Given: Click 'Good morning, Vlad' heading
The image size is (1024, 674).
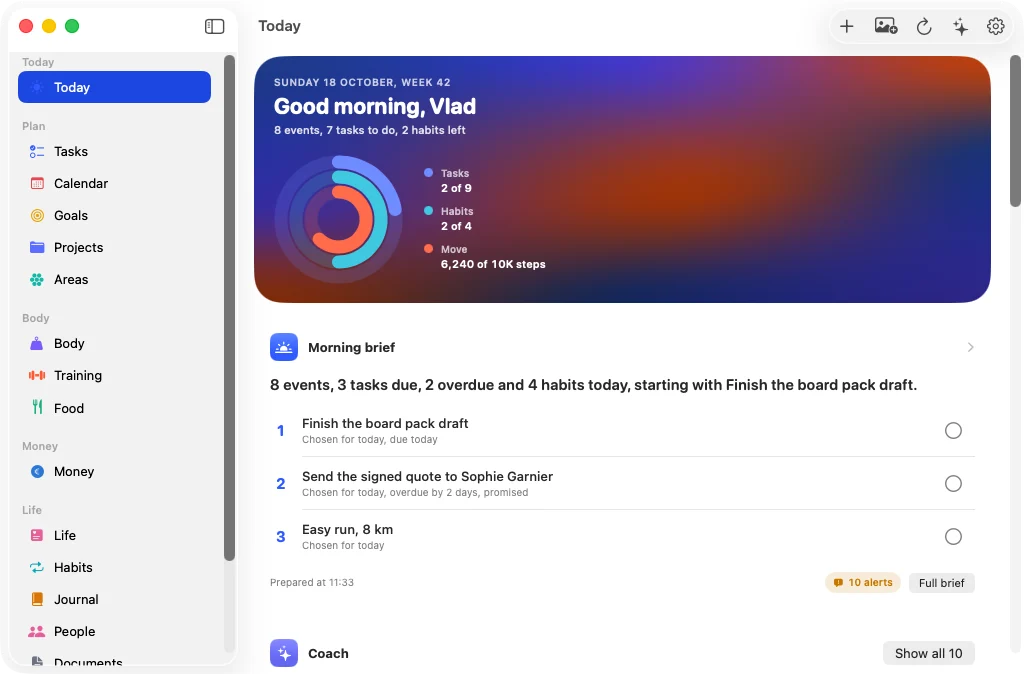Looking at the screenshot, I should [x=375, y=106].
